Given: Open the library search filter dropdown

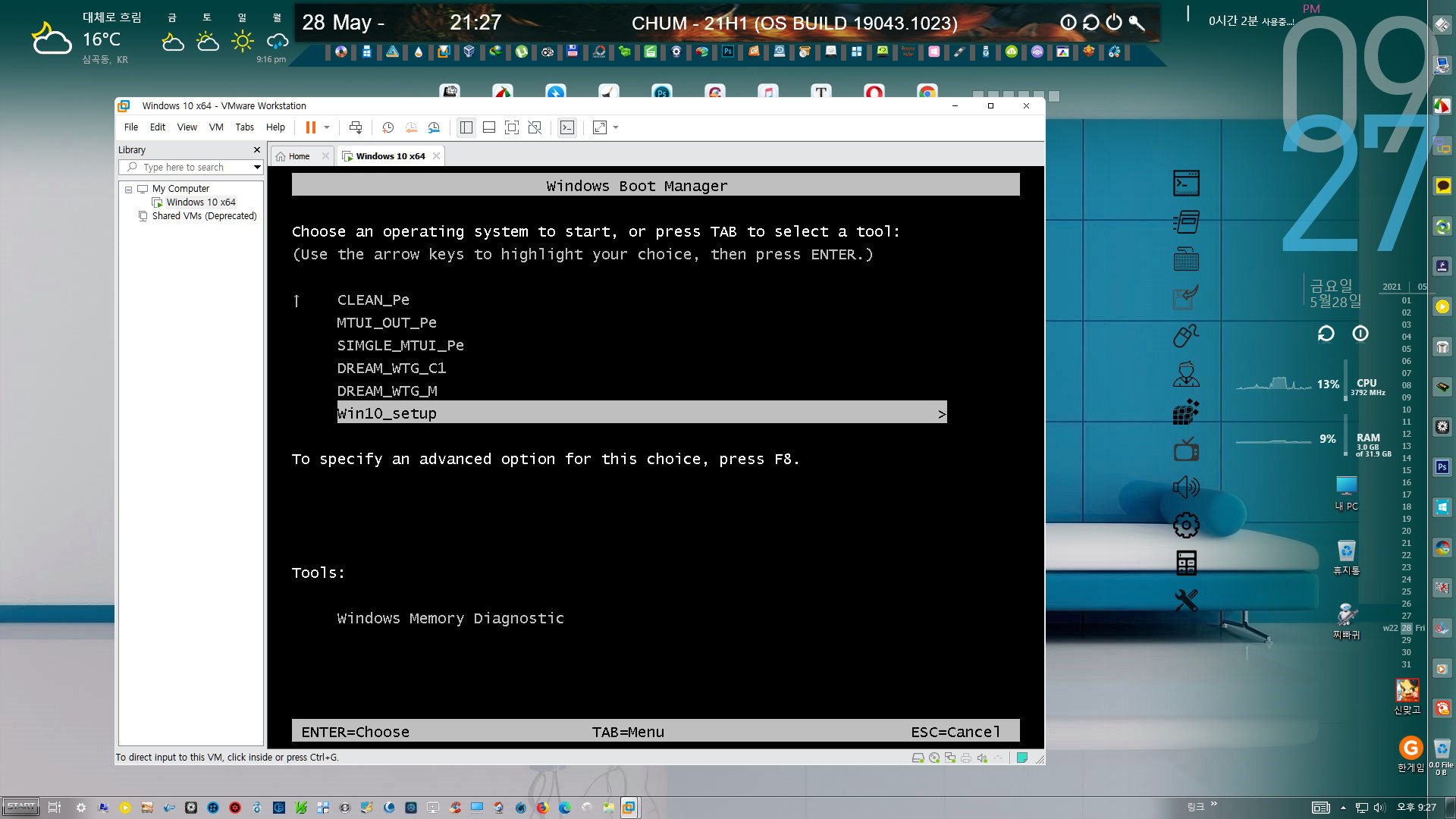Looking at the screenshot, I should [x=257, y=168].
